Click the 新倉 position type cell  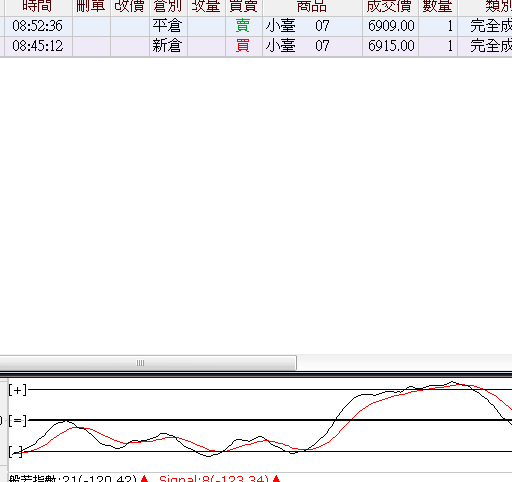point(168,46)
